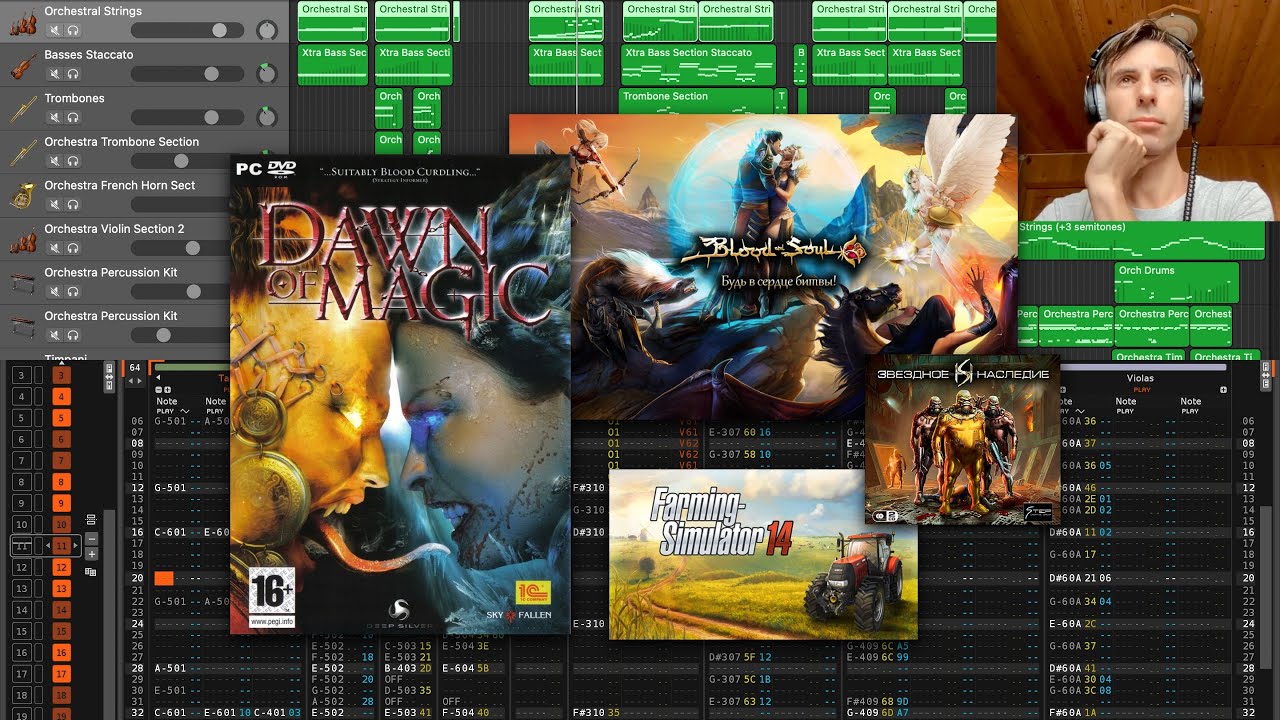Select the Xtra Bass Section Staccato region
Screen dimensions: 1280x720
click(x=698, y=65)
